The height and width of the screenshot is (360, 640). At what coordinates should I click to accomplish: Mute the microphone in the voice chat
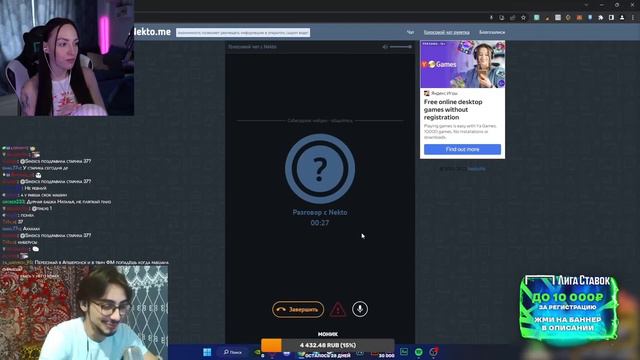(x=360, y=309)
